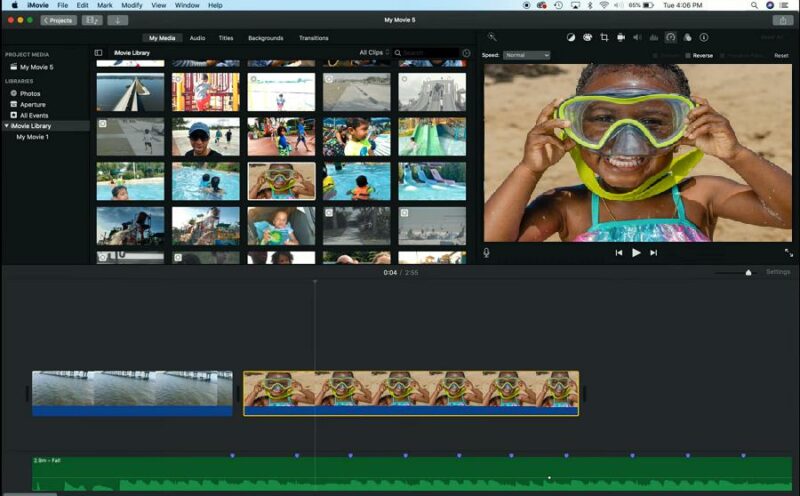Open the Window menu
This screenshot has width=800, height=496.
[x=187, y=5]
